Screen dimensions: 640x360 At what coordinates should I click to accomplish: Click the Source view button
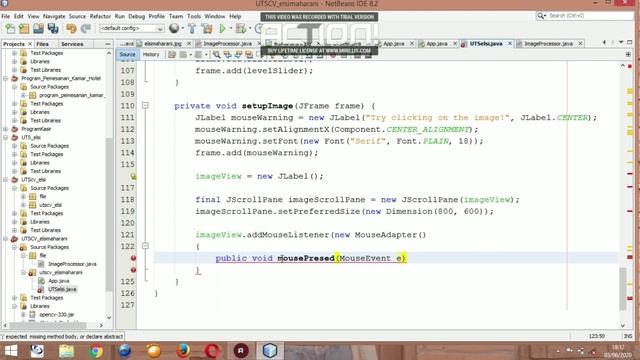(x=127, y=54)
